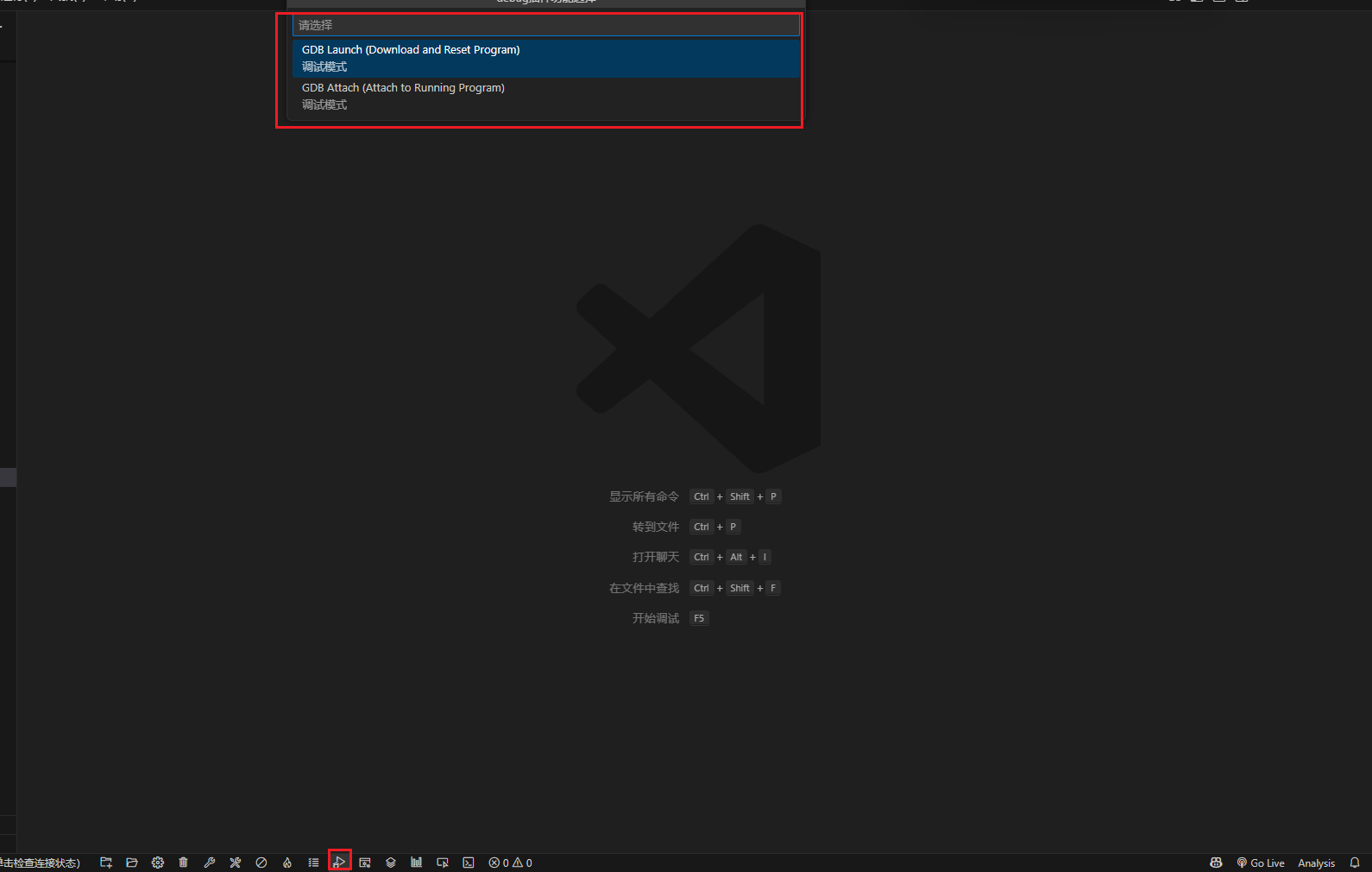This screenshot has width=1372, height=872.
Task: Click Analysis in the status bar
Action: [x=1316, y=863]
